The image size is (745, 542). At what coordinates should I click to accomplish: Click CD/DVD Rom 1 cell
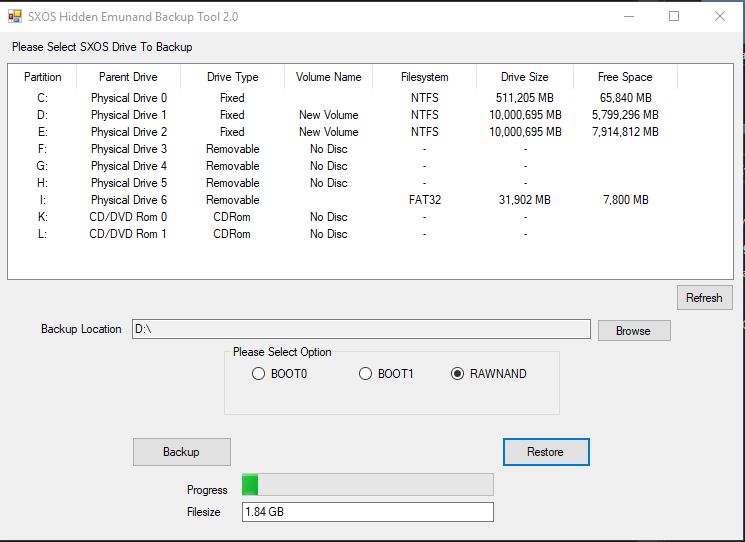(x=128, y=234)
